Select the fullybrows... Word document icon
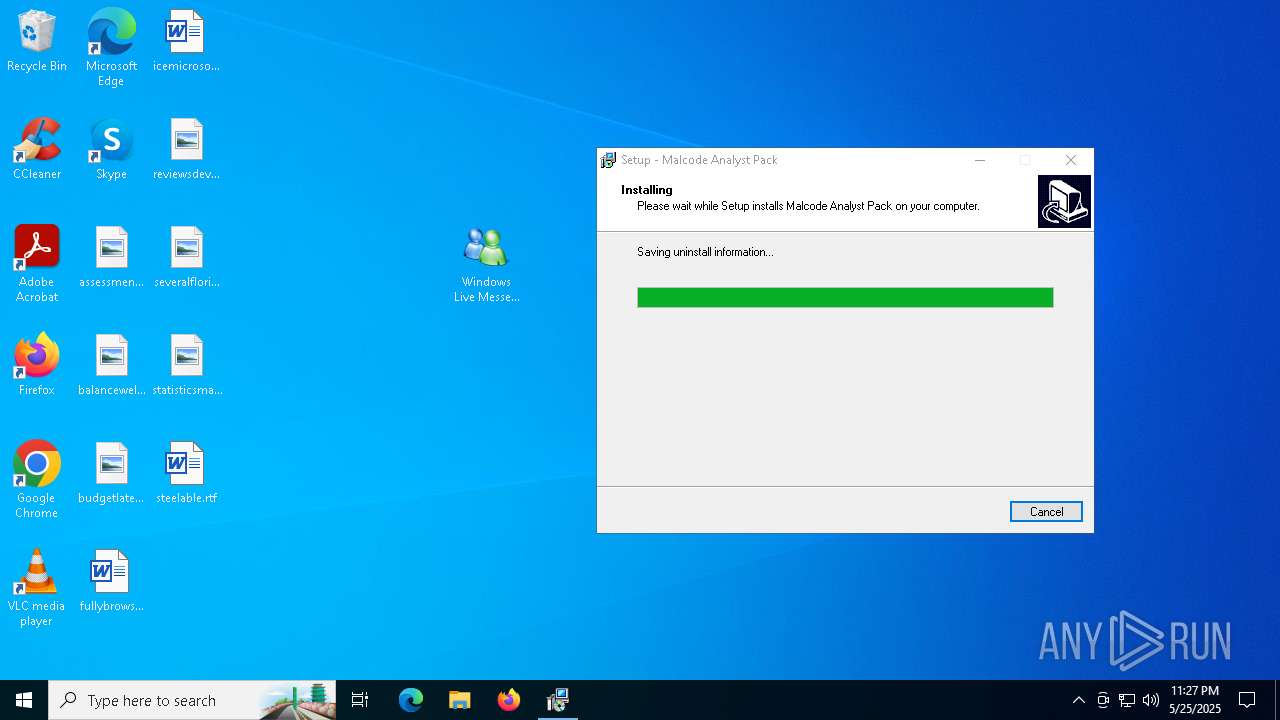This screenshot has width=1280, height=720. 111,582
